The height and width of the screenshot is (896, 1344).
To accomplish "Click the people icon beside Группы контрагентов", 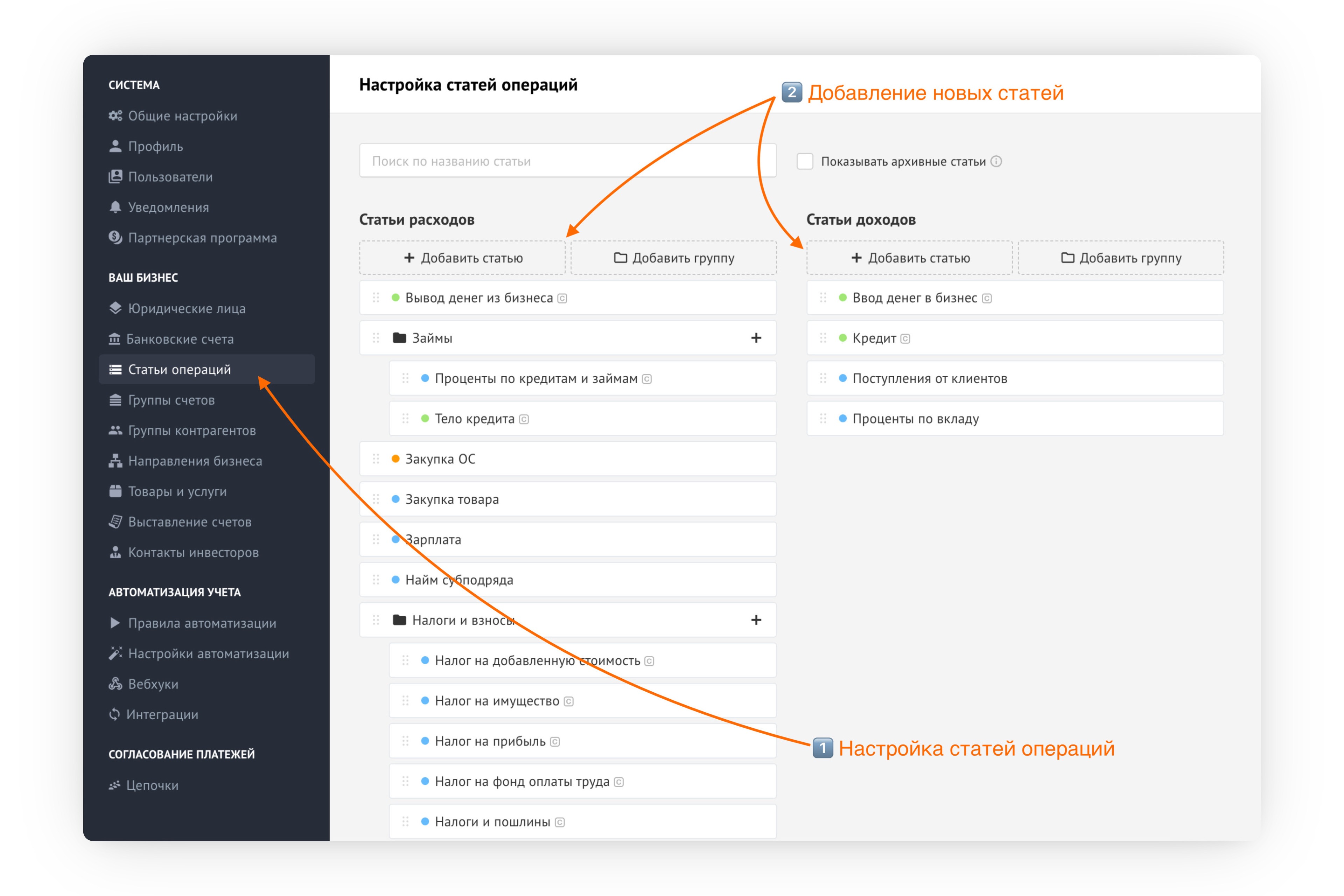I will 115,430.
